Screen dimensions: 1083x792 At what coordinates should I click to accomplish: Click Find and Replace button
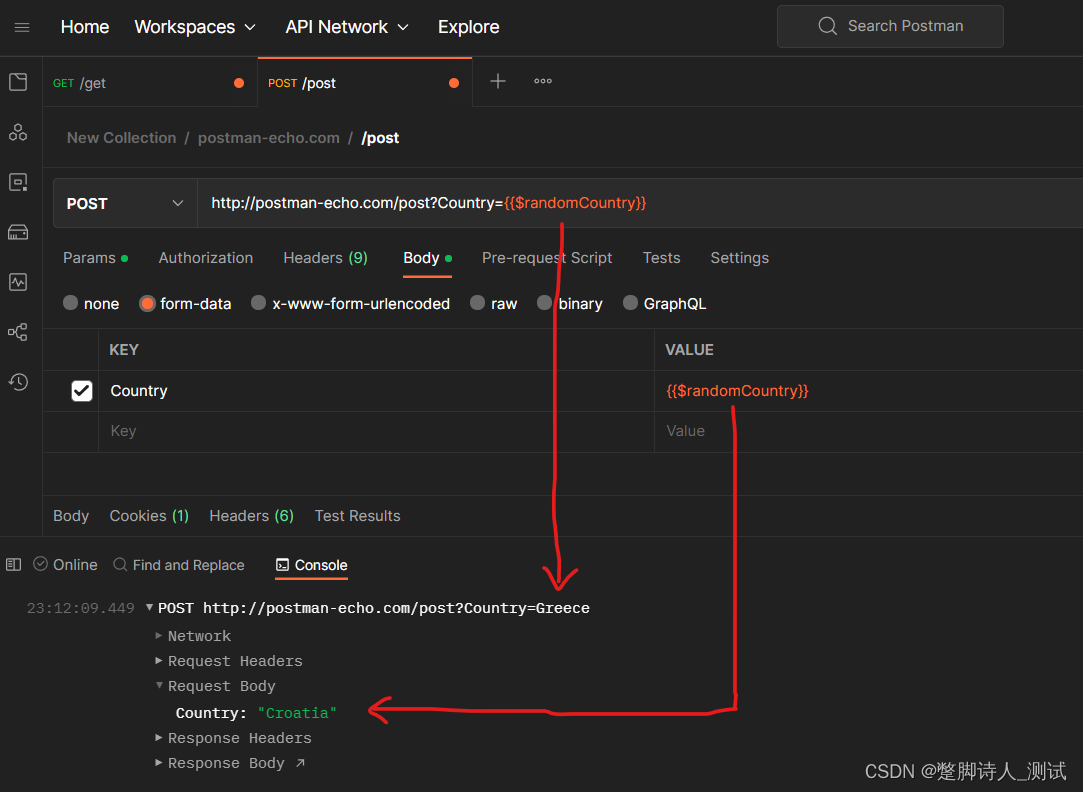tap(179, 565)
